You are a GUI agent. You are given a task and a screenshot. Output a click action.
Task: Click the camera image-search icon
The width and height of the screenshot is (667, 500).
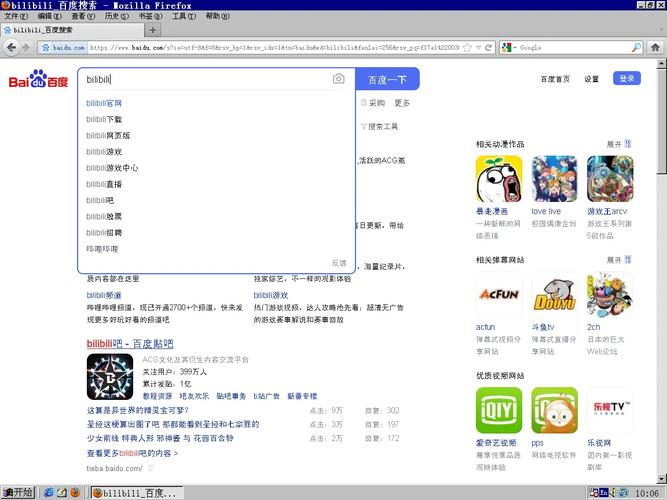click(338, 79)
